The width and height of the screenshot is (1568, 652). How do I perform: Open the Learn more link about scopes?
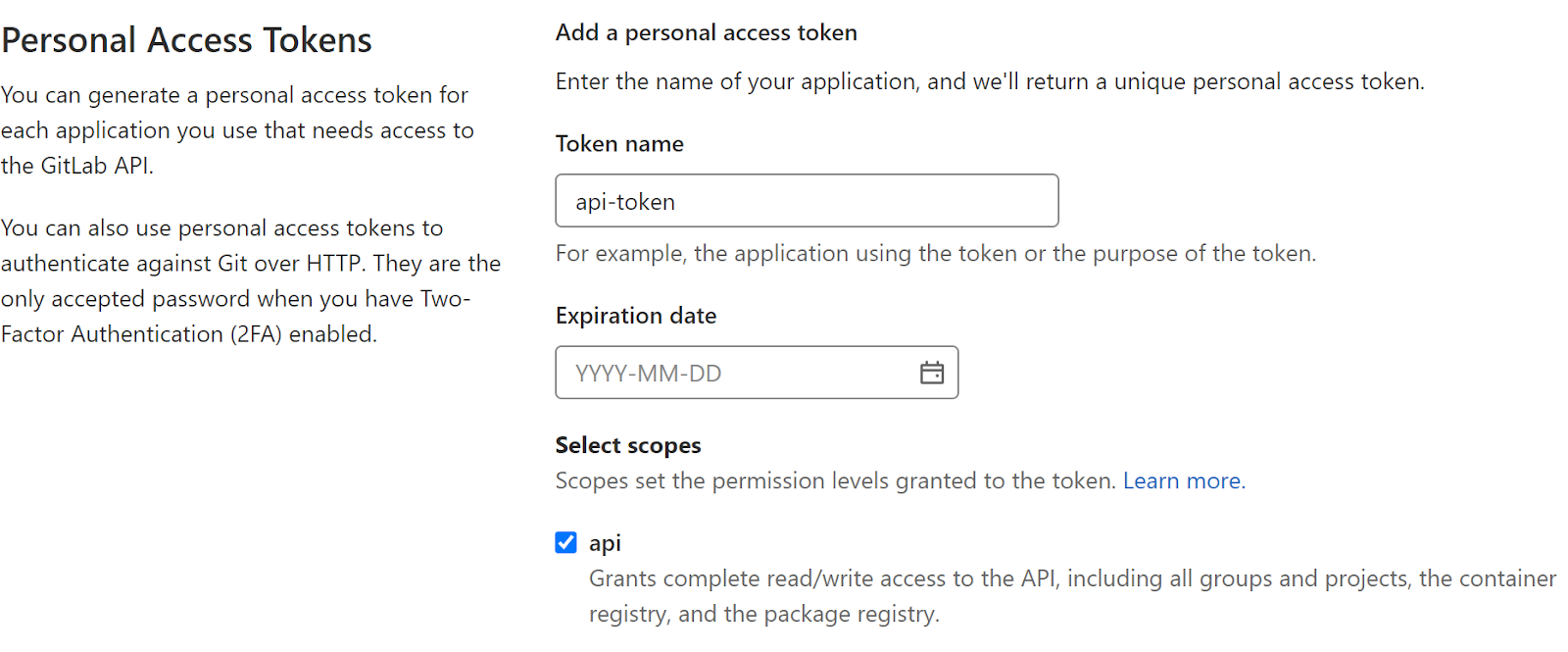coord(1183,481)
